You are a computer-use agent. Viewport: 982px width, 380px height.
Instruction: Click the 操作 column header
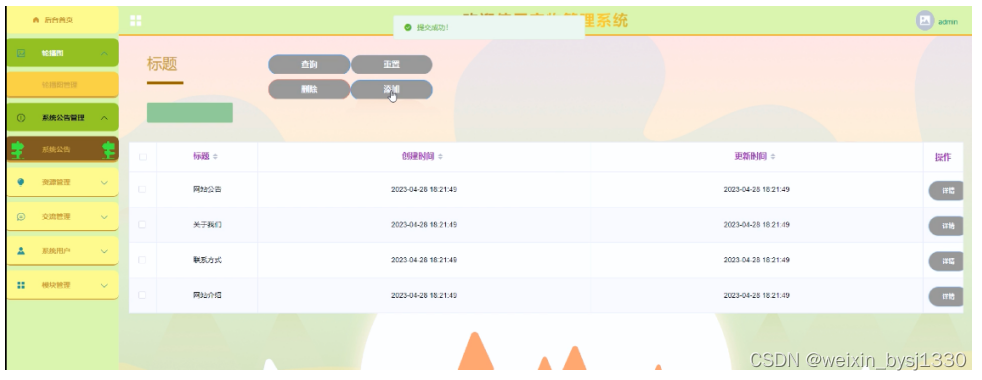click(943, 157)
